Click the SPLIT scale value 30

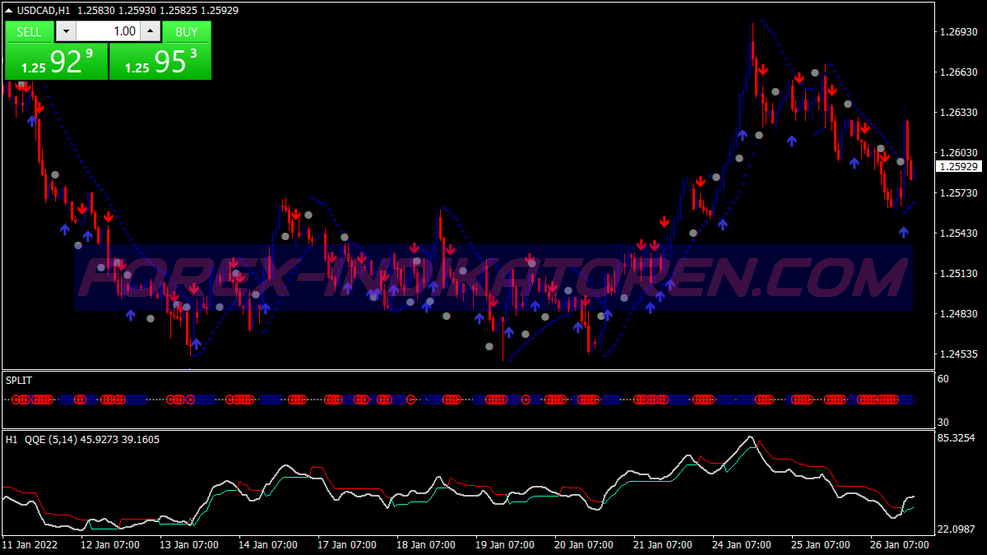(943, 422)
